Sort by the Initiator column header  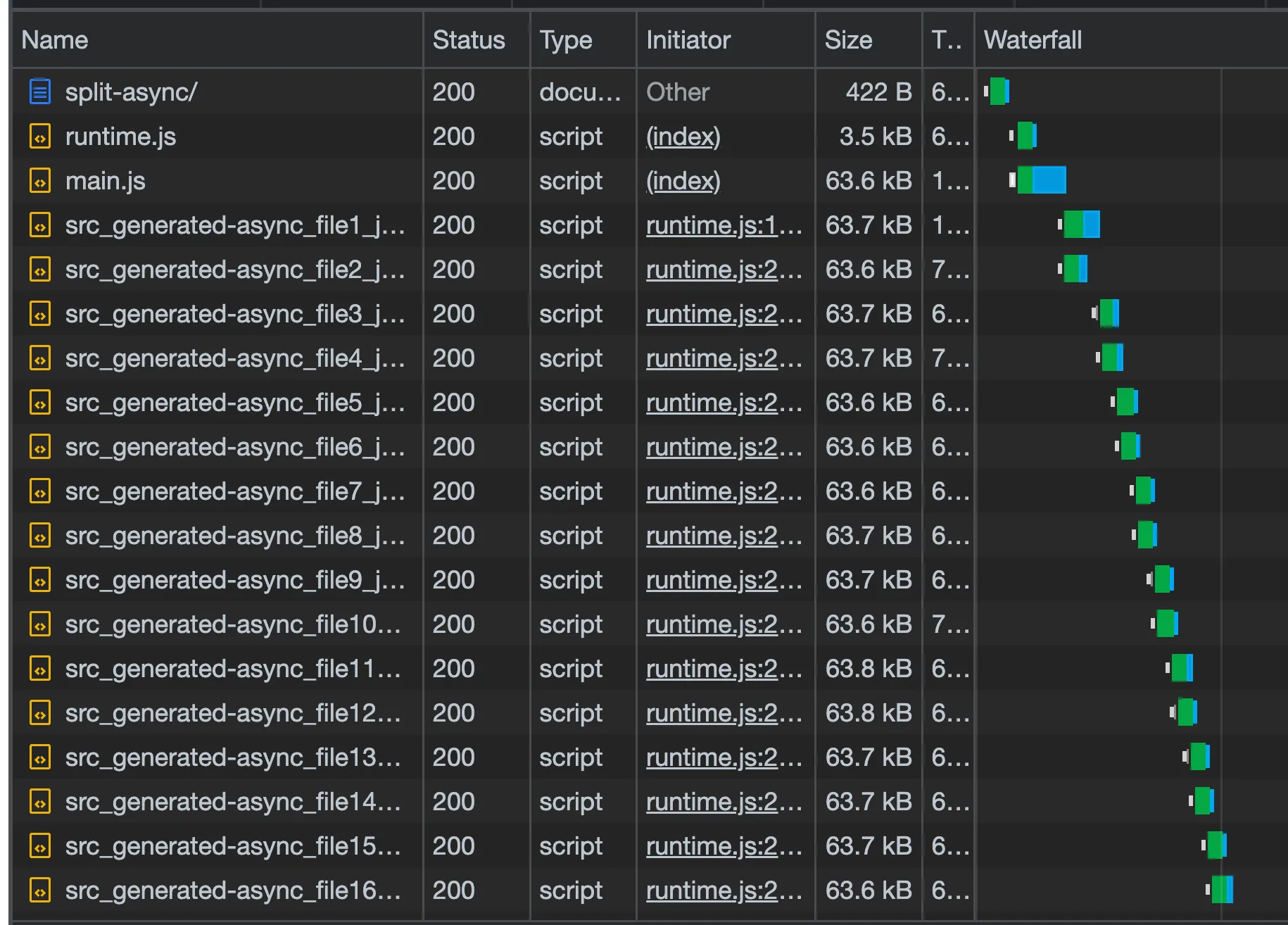pyautogui.click(x=726, y=40)
